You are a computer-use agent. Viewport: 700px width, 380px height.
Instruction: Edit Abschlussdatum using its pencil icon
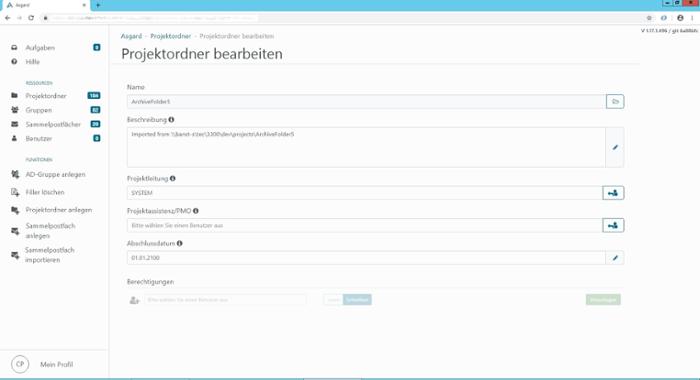tap(615, 258)
